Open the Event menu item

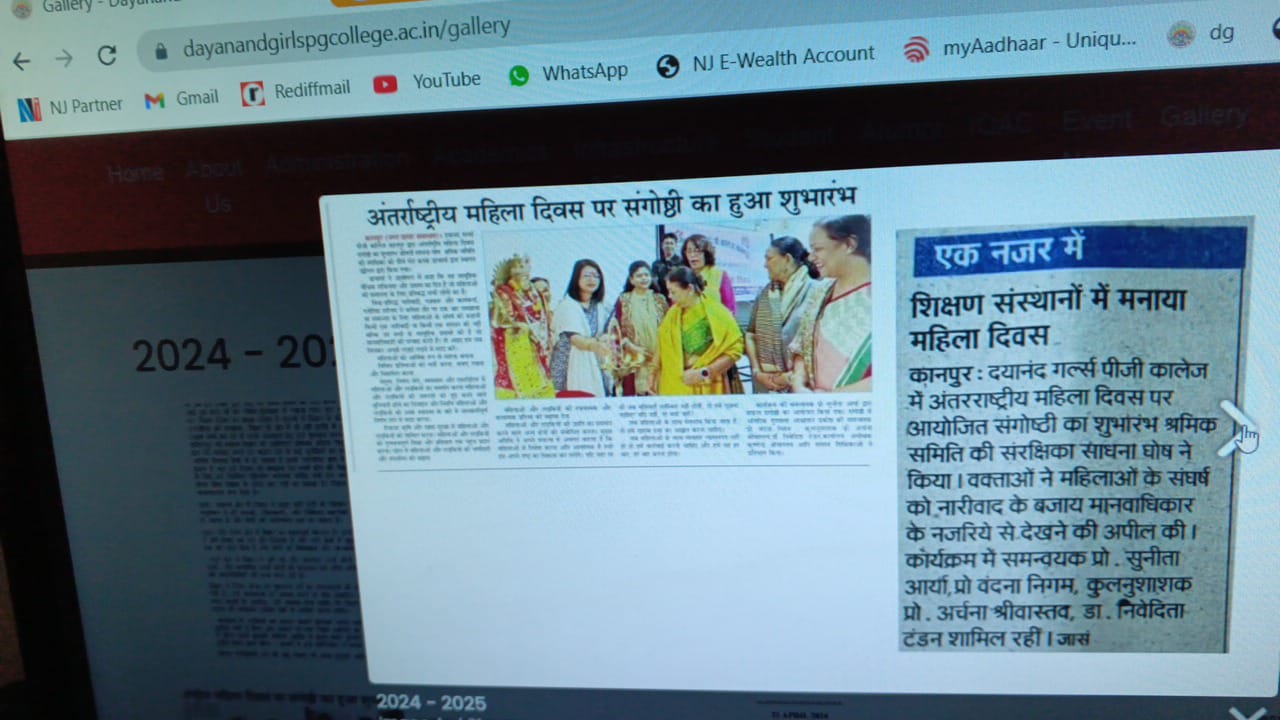(1096, 121)
